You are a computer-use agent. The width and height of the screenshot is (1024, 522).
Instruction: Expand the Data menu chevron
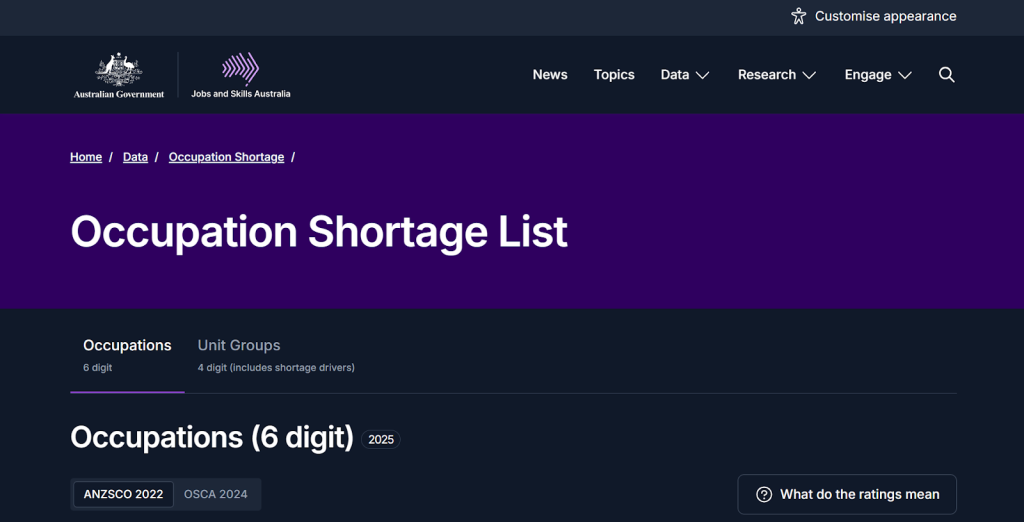click(x=702, y=75)
